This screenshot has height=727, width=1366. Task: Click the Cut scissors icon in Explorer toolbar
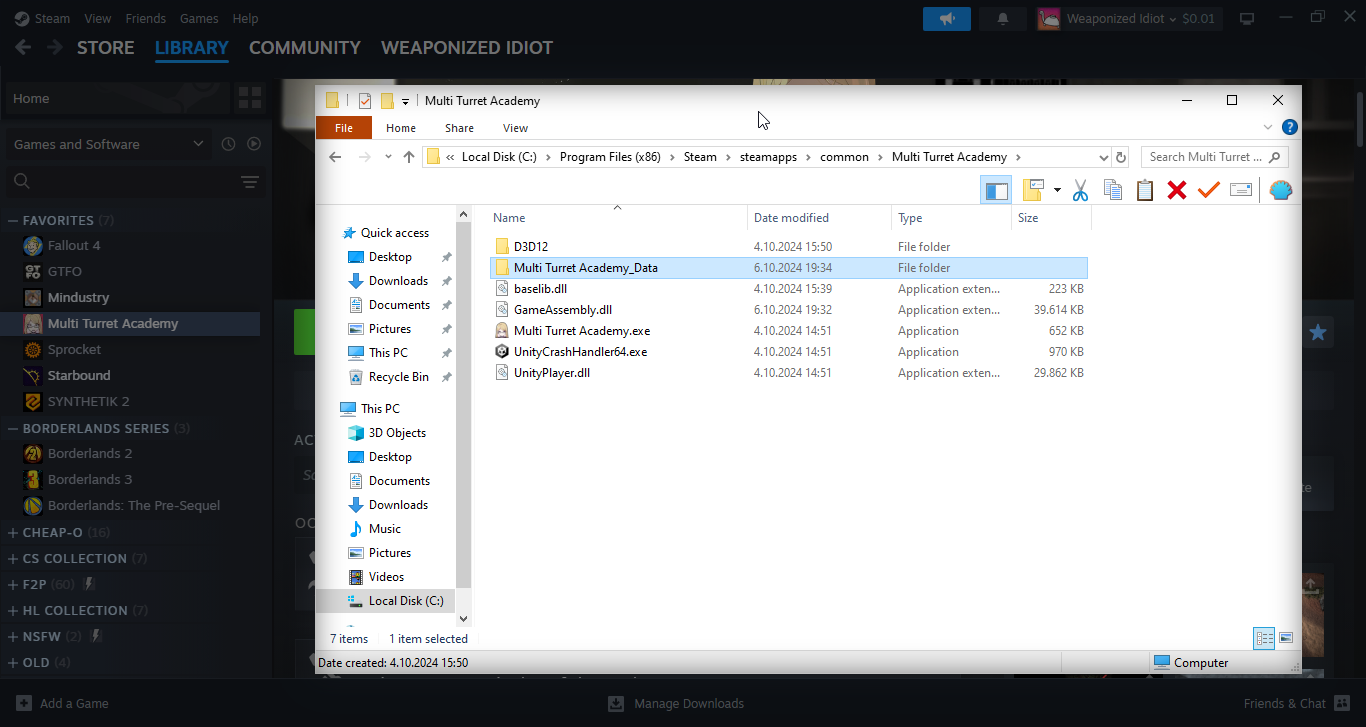click(1080, 190)
